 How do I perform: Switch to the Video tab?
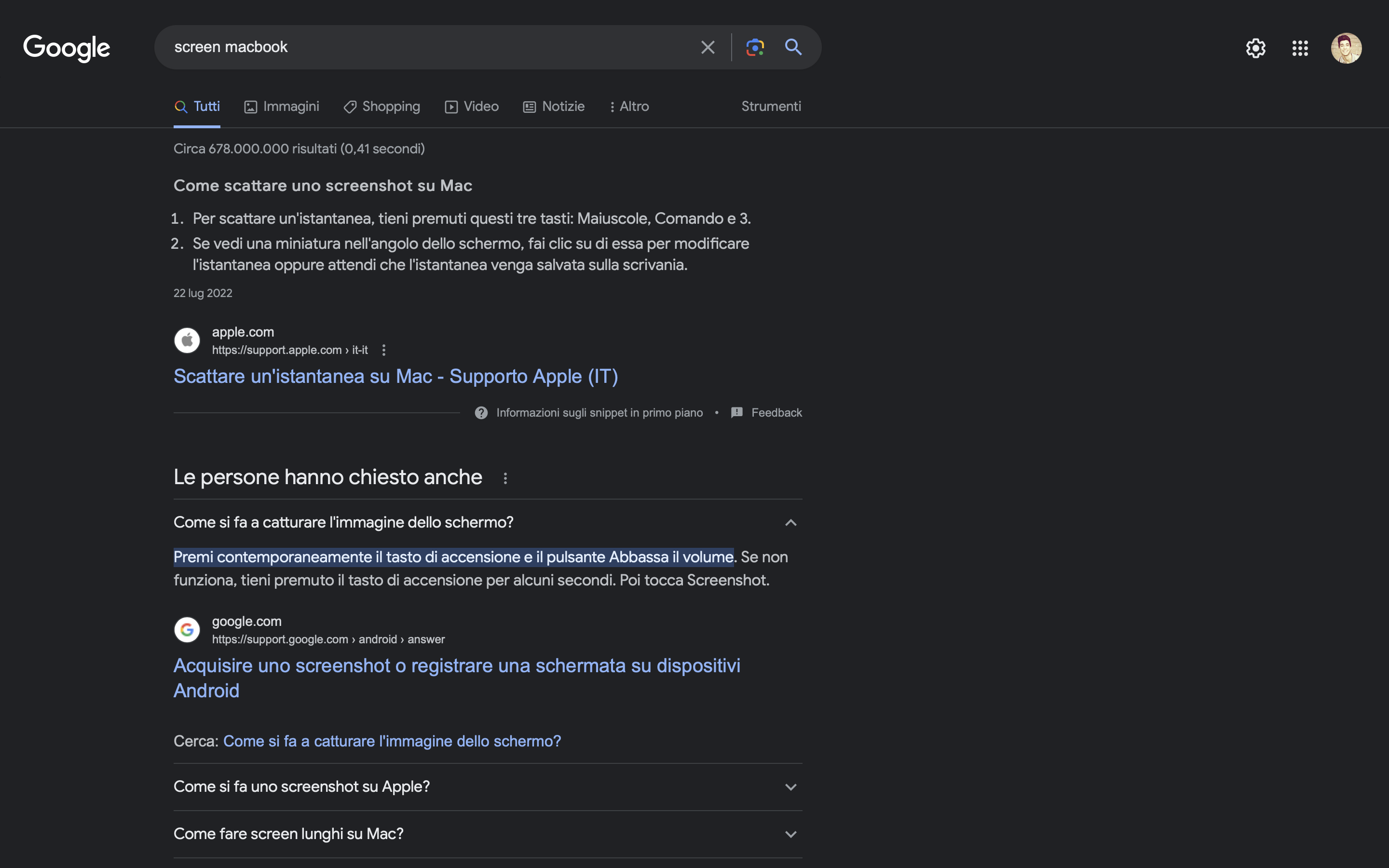coord(472,106)
